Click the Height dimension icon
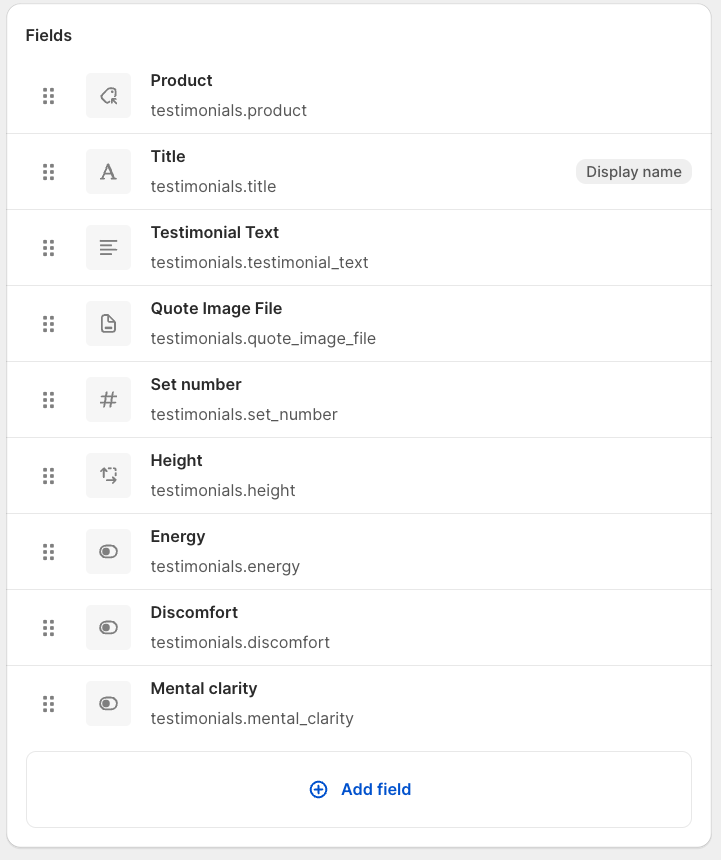This screenshot has width=721, height=860. click(108, 476)
